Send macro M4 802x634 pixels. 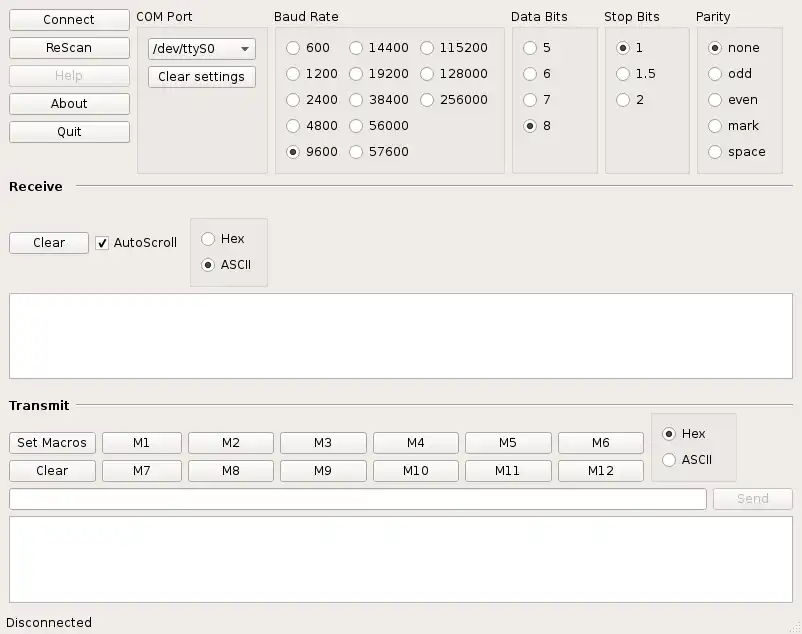(x=416, y=443)
